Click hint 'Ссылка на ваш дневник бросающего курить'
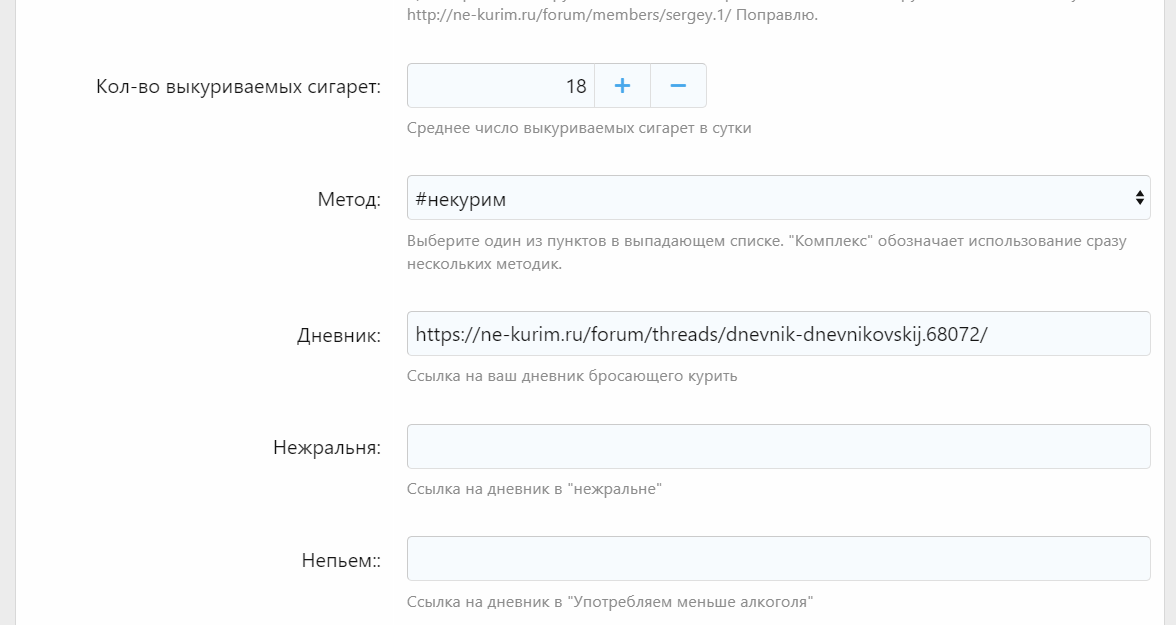 pyautogui.click(x=572, y=376)
